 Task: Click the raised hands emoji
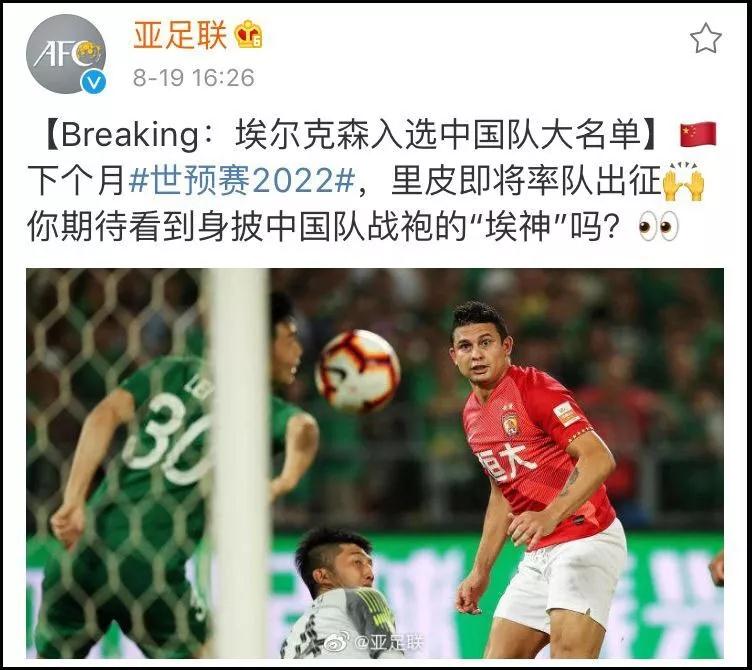click(x=683, y=181)
